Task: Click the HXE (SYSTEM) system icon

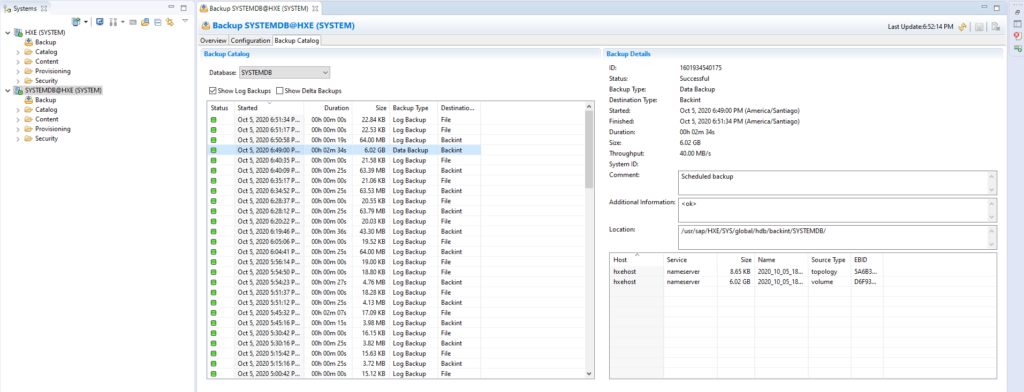Action: (x=18, y=33)
